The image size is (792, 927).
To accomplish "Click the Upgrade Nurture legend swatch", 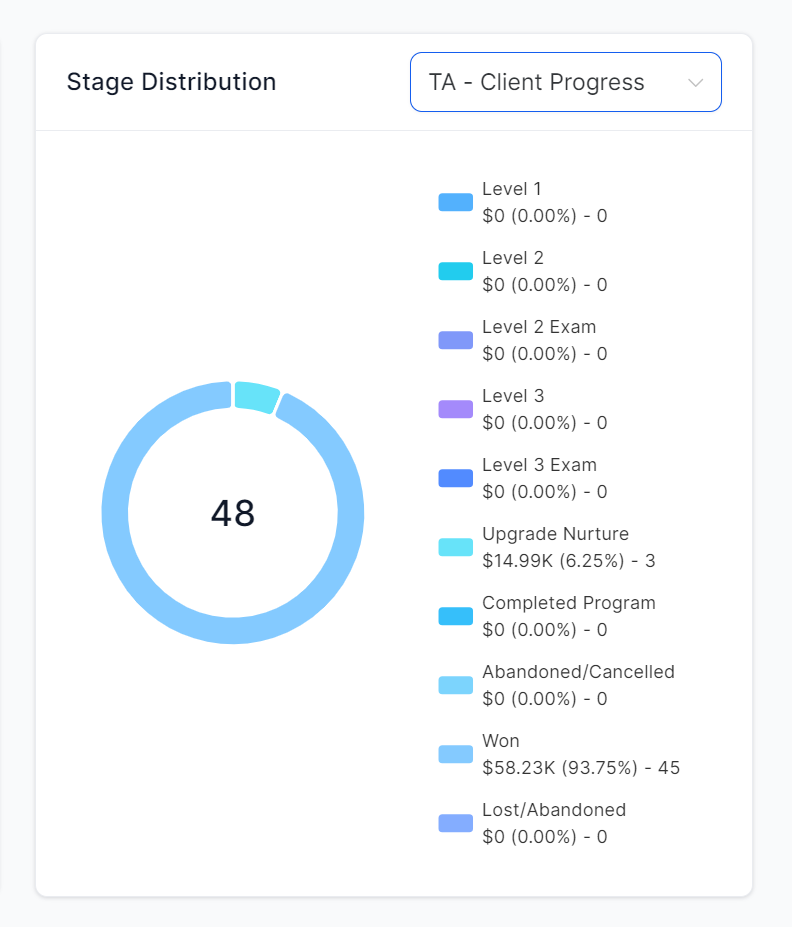I will [x=455, y=547].
